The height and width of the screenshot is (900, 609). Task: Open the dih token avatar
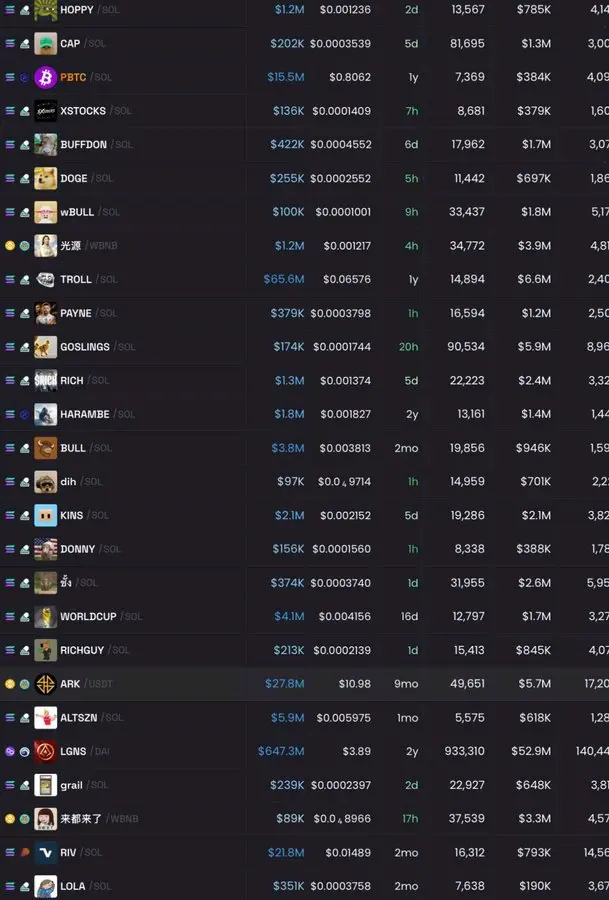coord(45,482)
